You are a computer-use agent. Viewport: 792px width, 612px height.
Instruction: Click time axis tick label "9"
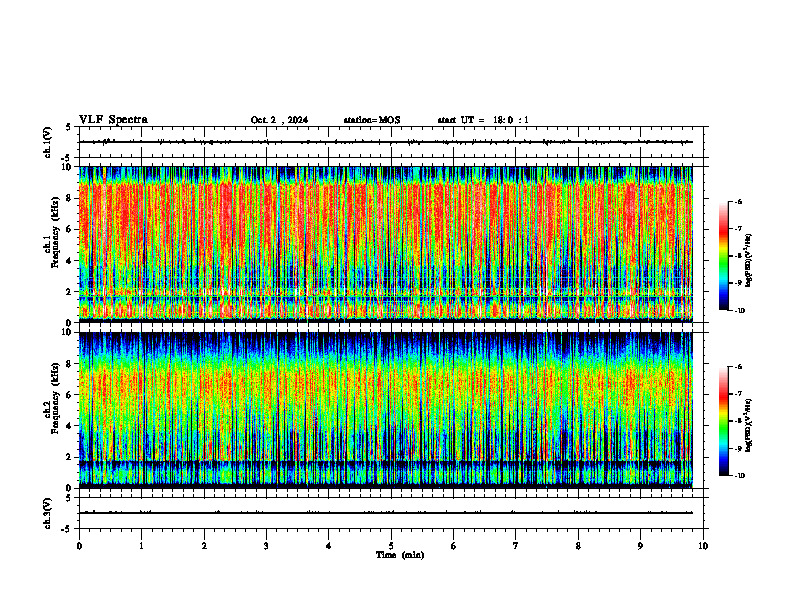tap(640, 546)
